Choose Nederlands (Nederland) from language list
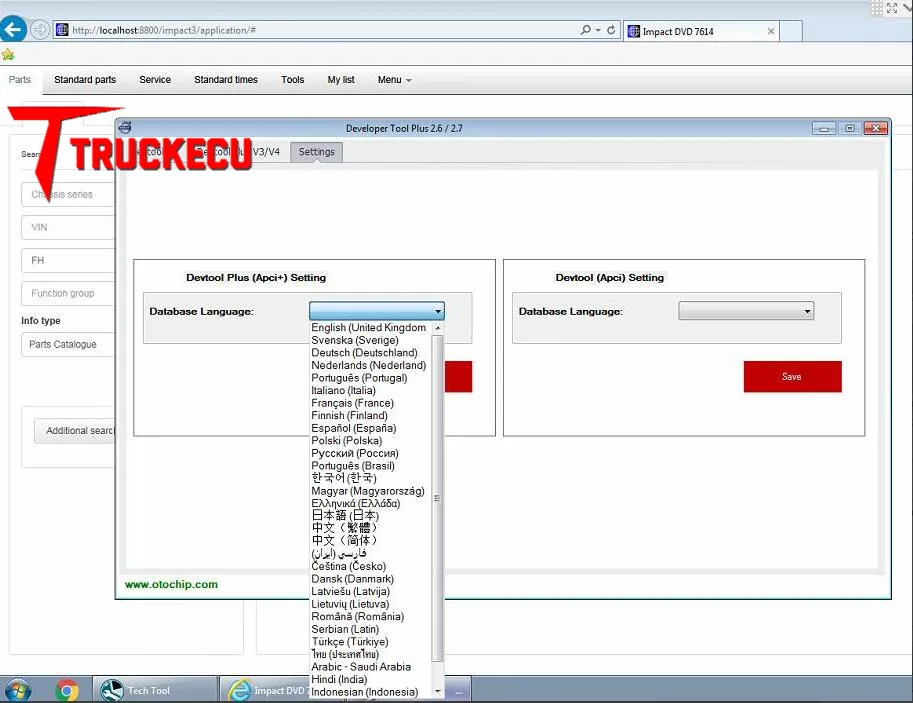The image size is (913, 703). (x=371, y=365)
